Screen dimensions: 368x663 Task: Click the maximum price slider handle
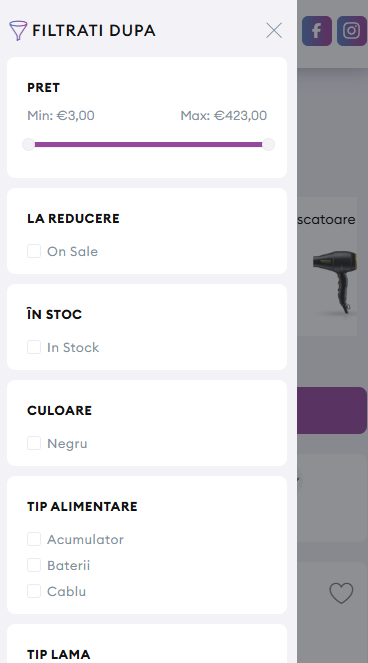[268, 145]
